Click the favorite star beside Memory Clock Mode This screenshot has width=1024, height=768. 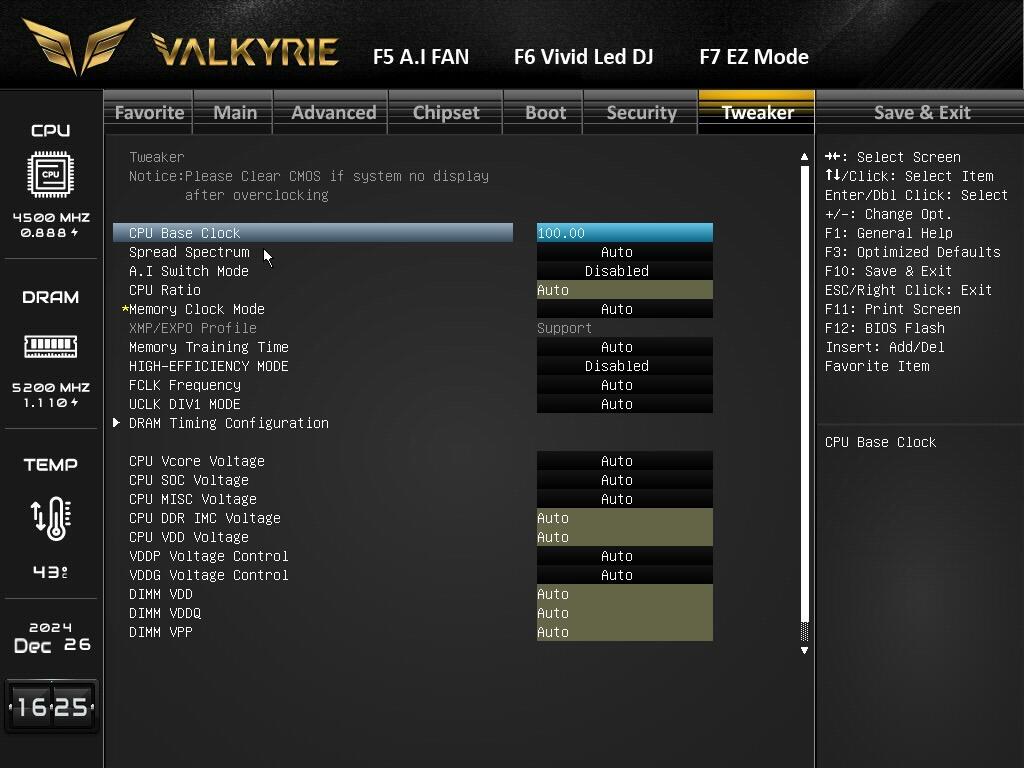coord(125,310)
